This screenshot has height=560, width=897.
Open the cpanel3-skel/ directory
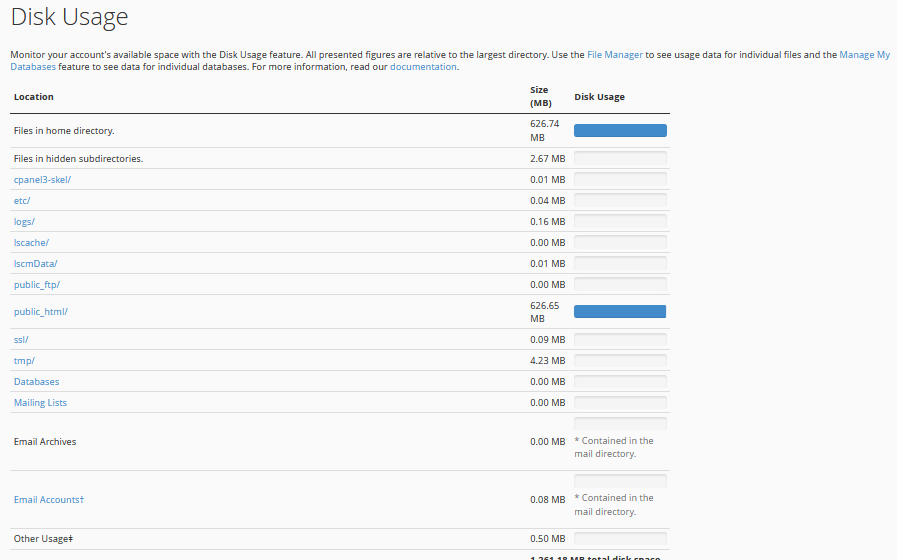(42, 180)
